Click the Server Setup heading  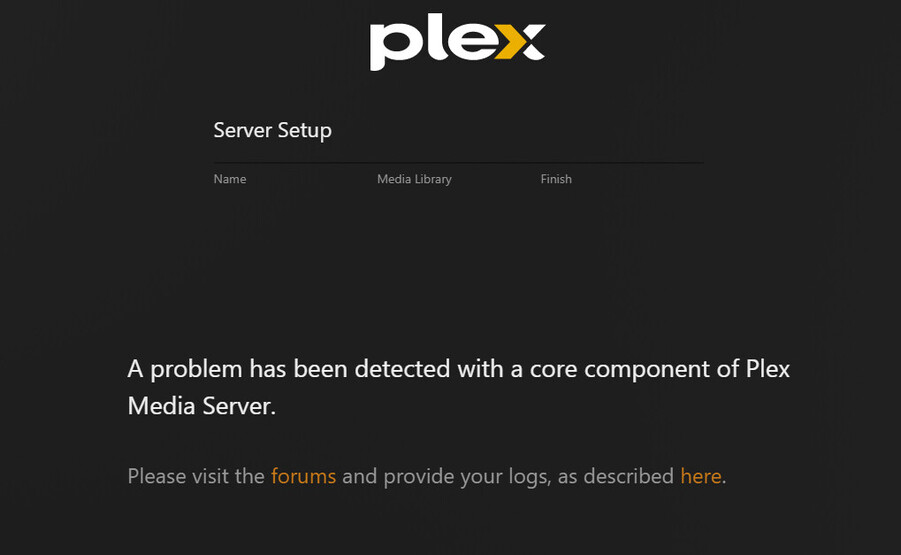click(x=272, y=130)
